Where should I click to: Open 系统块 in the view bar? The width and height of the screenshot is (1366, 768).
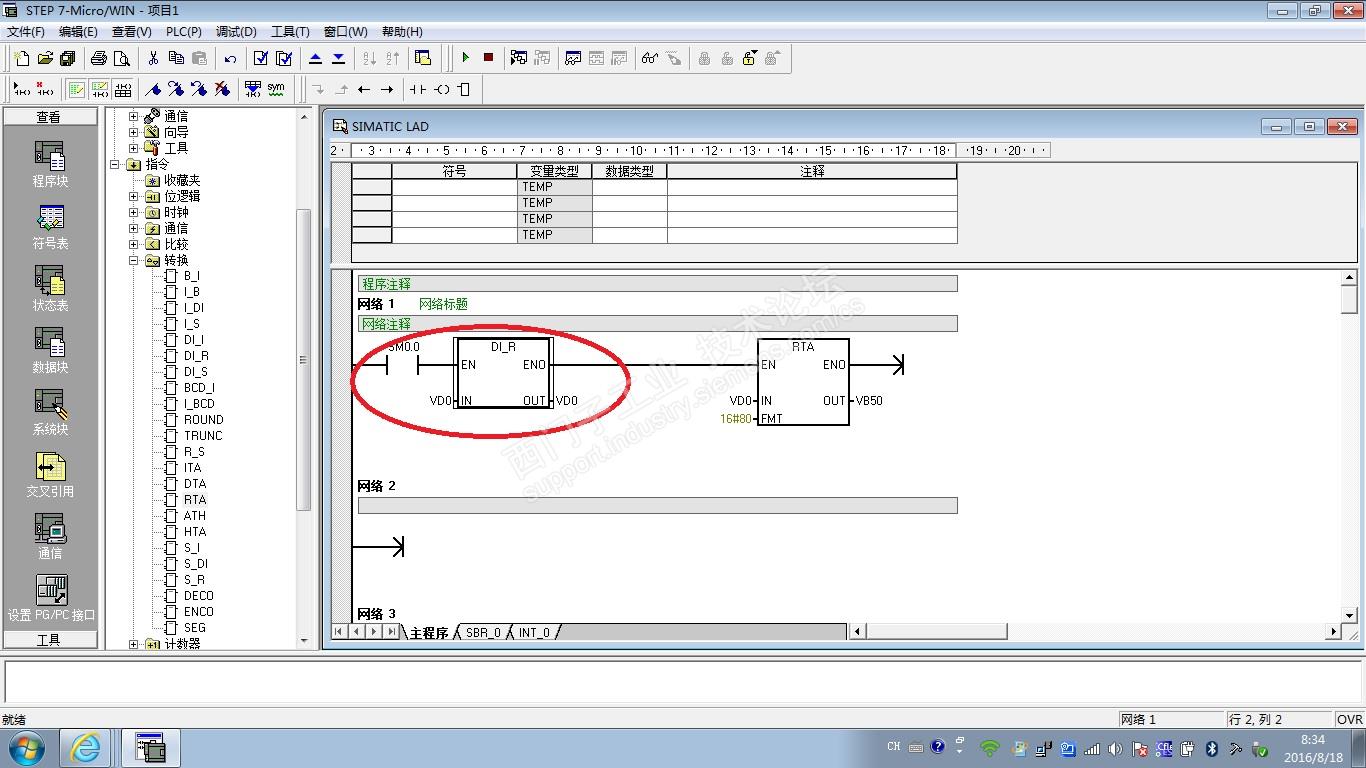(50, 413)
